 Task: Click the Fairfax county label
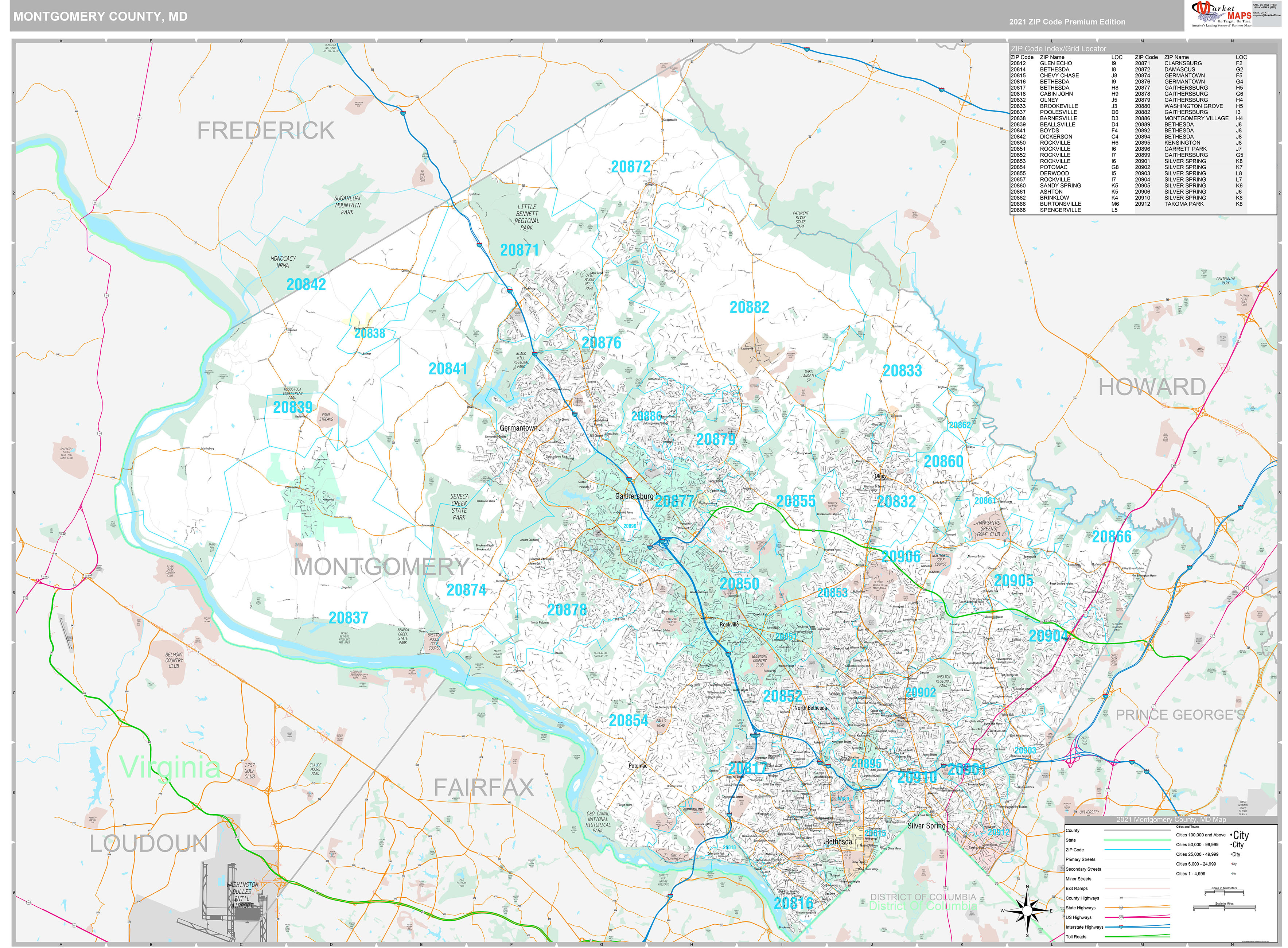[484, 787]
